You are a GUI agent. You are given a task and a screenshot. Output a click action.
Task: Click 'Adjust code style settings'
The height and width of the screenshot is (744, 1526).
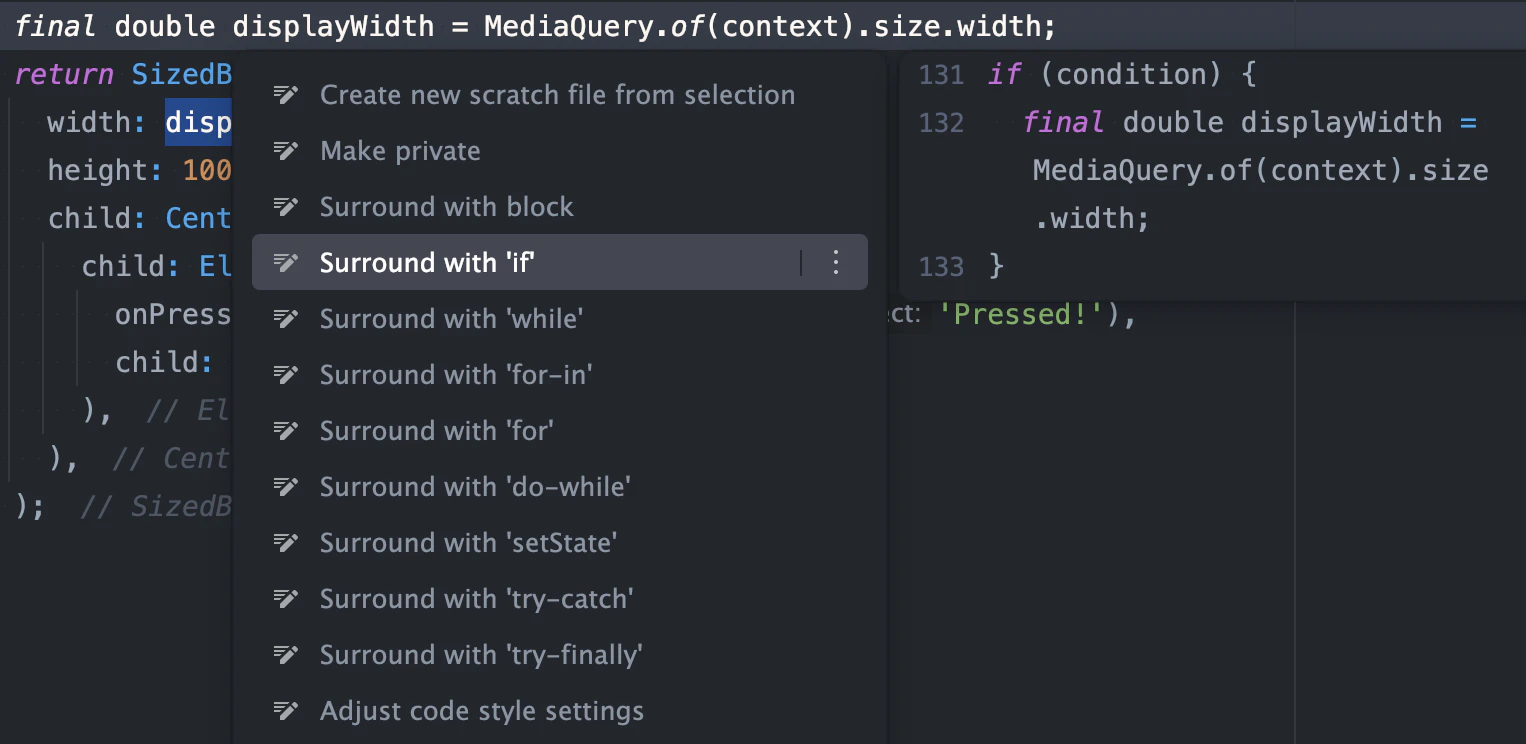click(480, 710)
